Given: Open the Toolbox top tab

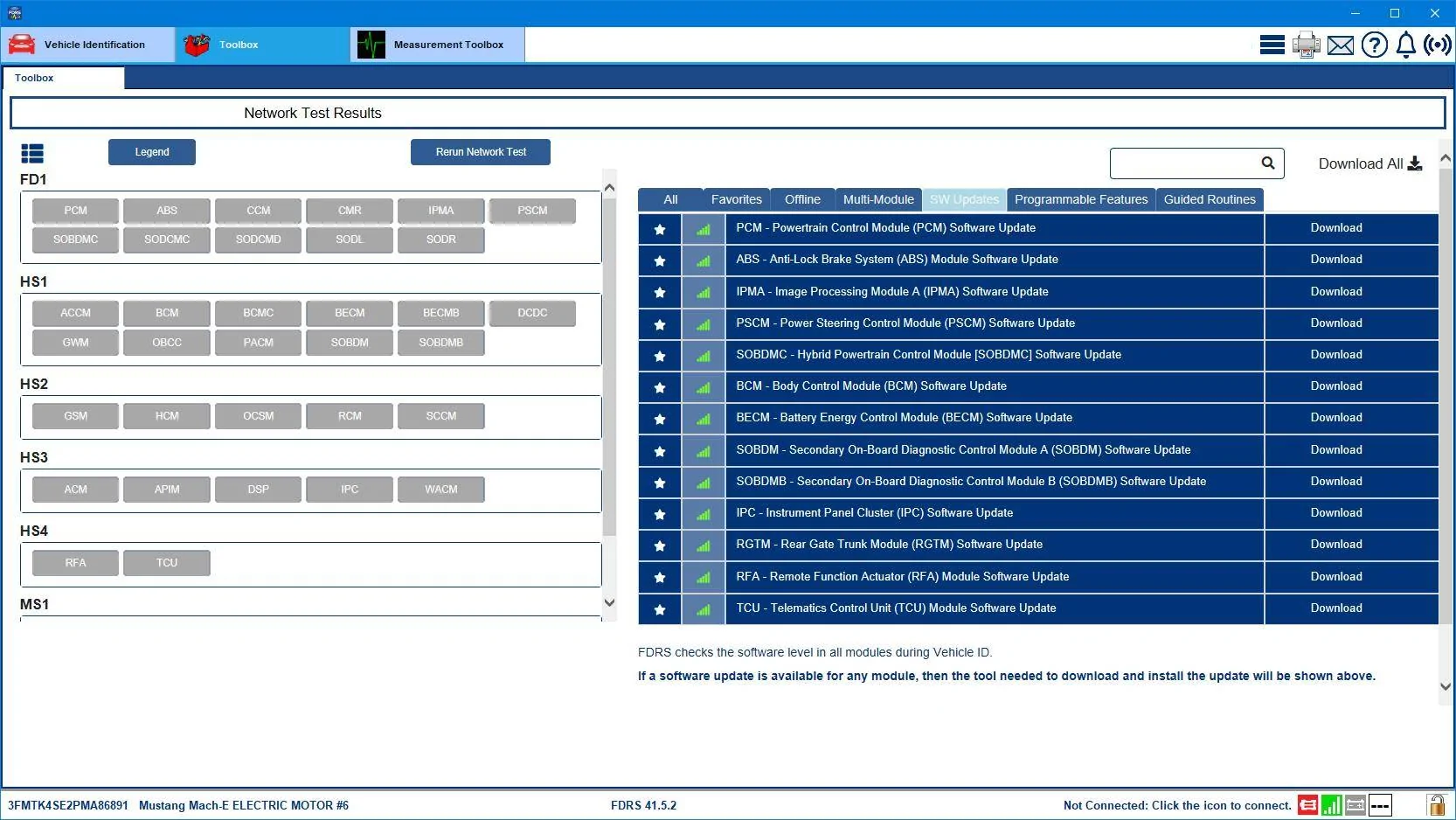Looking at the screenshot, I should (262, 45).
